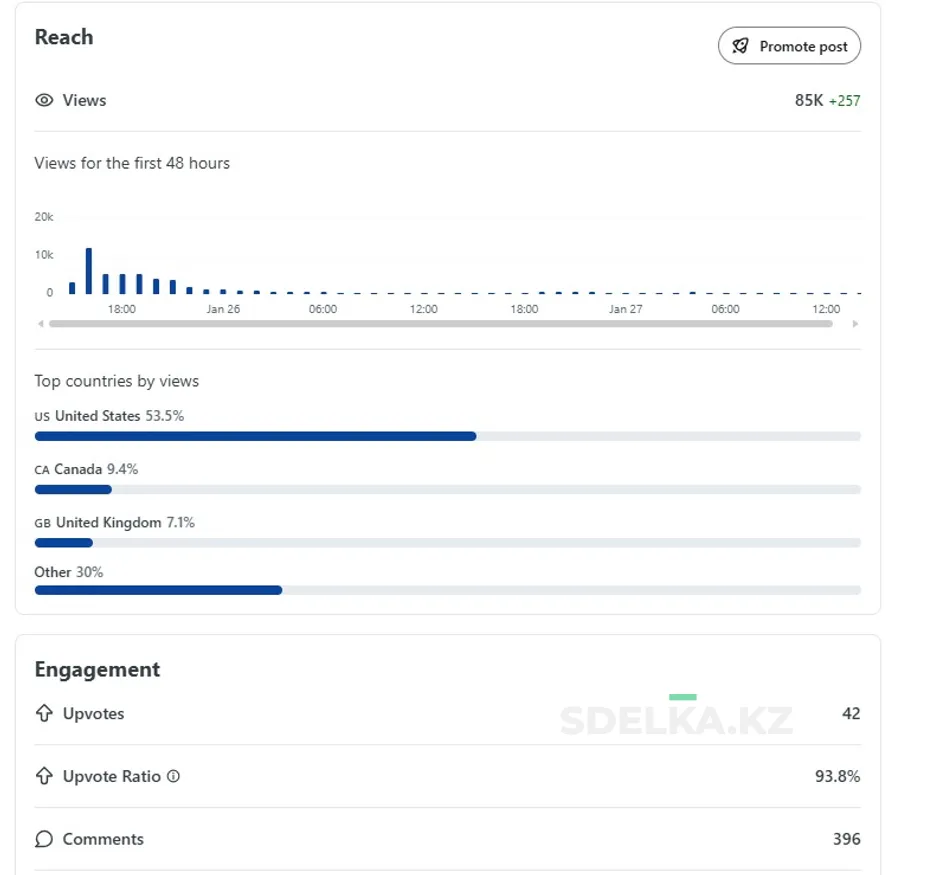Select the tallest bar in the views chart
The image size is (933, 875).
tap(89, 271)
